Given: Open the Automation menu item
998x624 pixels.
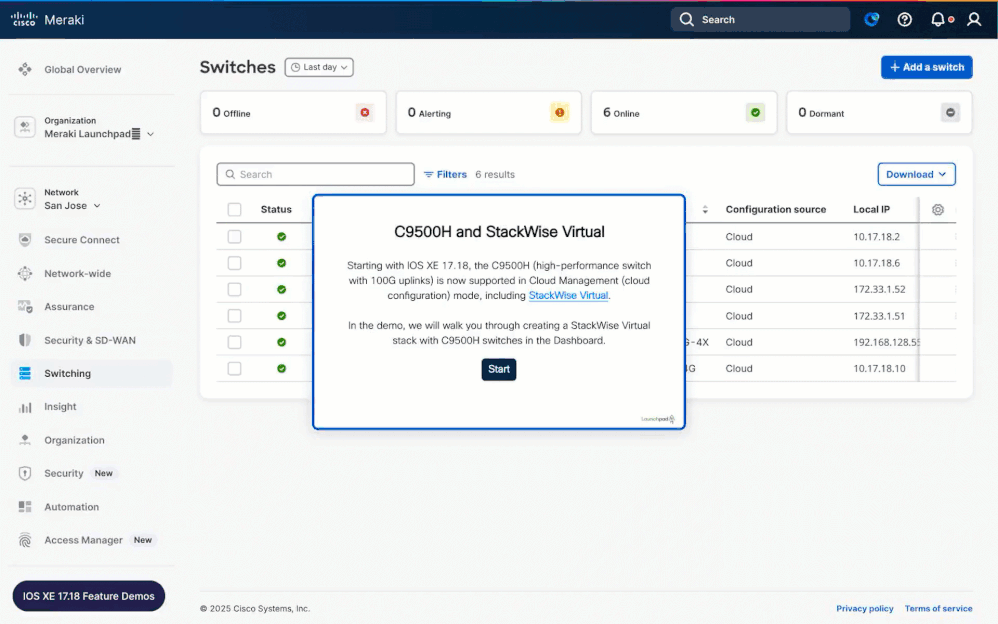Looking at the screenshot, I should click(71, 507).
